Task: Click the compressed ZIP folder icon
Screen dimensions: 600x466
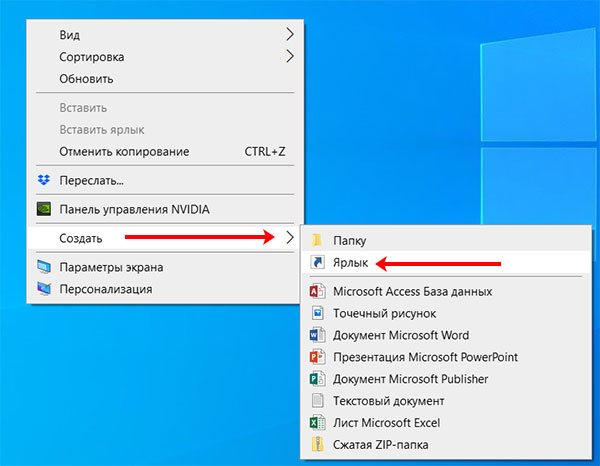Action: (317, 444)
